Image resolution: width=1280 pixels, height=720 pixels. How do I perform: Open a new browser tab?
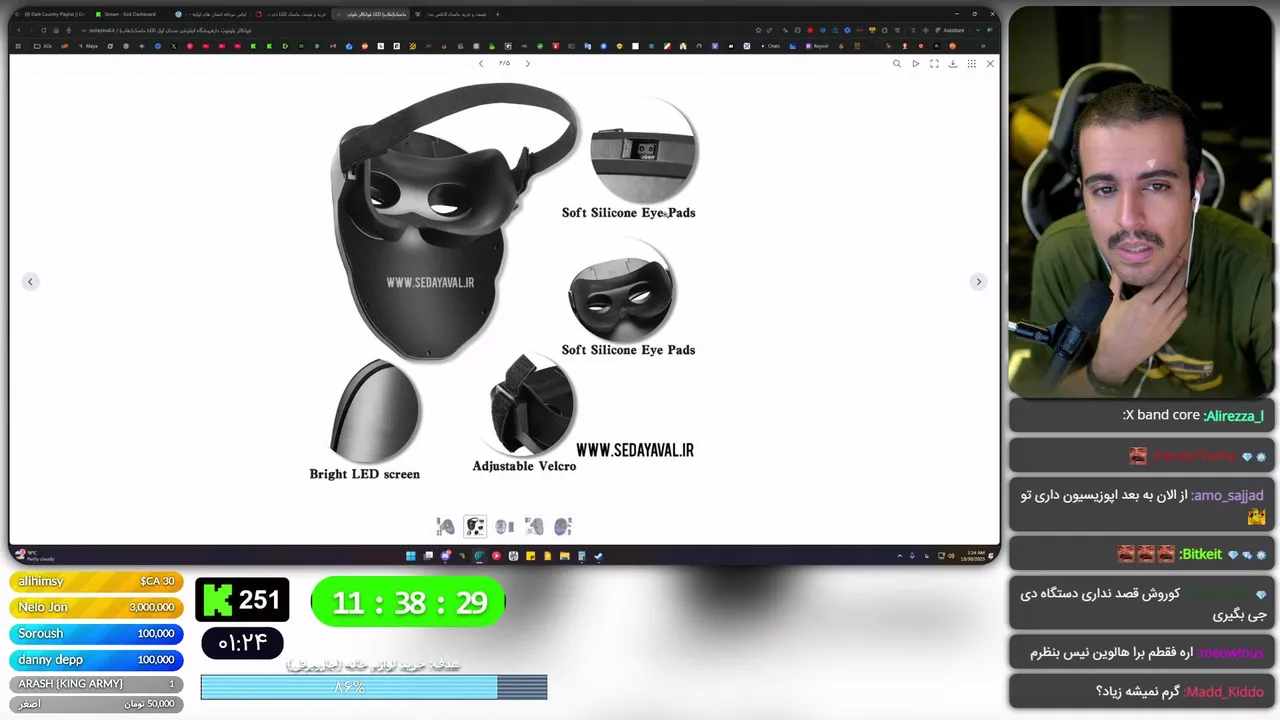pos(498,14)
